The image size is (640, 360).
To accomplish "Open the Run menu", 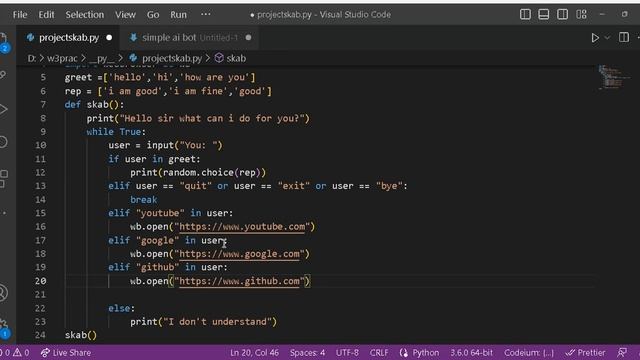I will click(178, 15).
